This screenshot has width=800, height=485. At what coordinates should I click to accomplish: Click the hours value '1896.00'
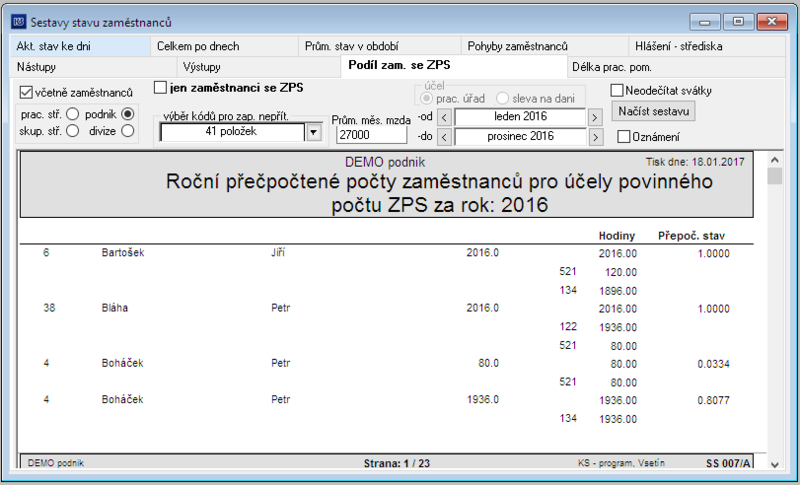click(618, 291)
